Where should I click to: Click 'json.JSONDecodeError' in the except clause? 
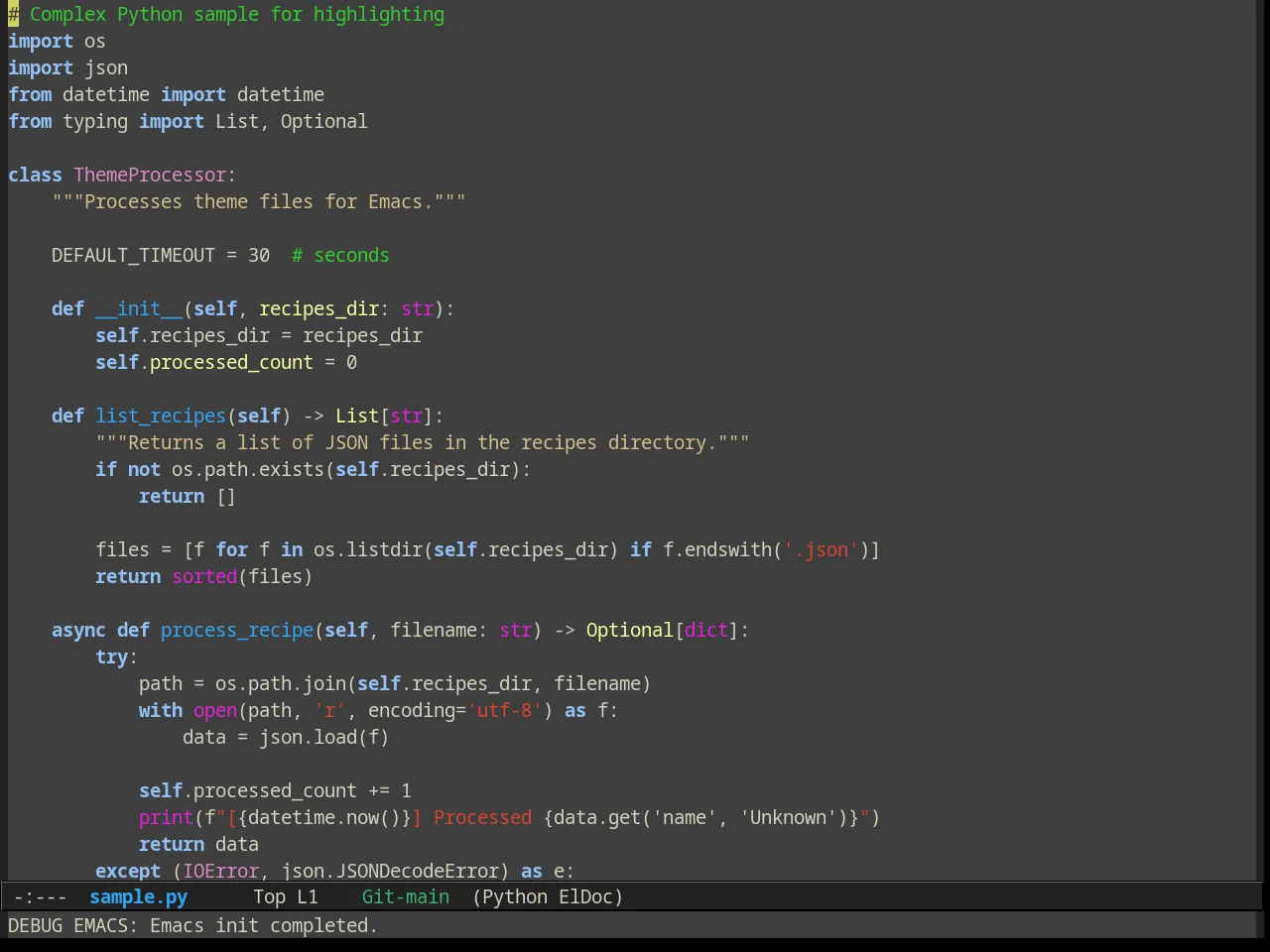(390, 872)
